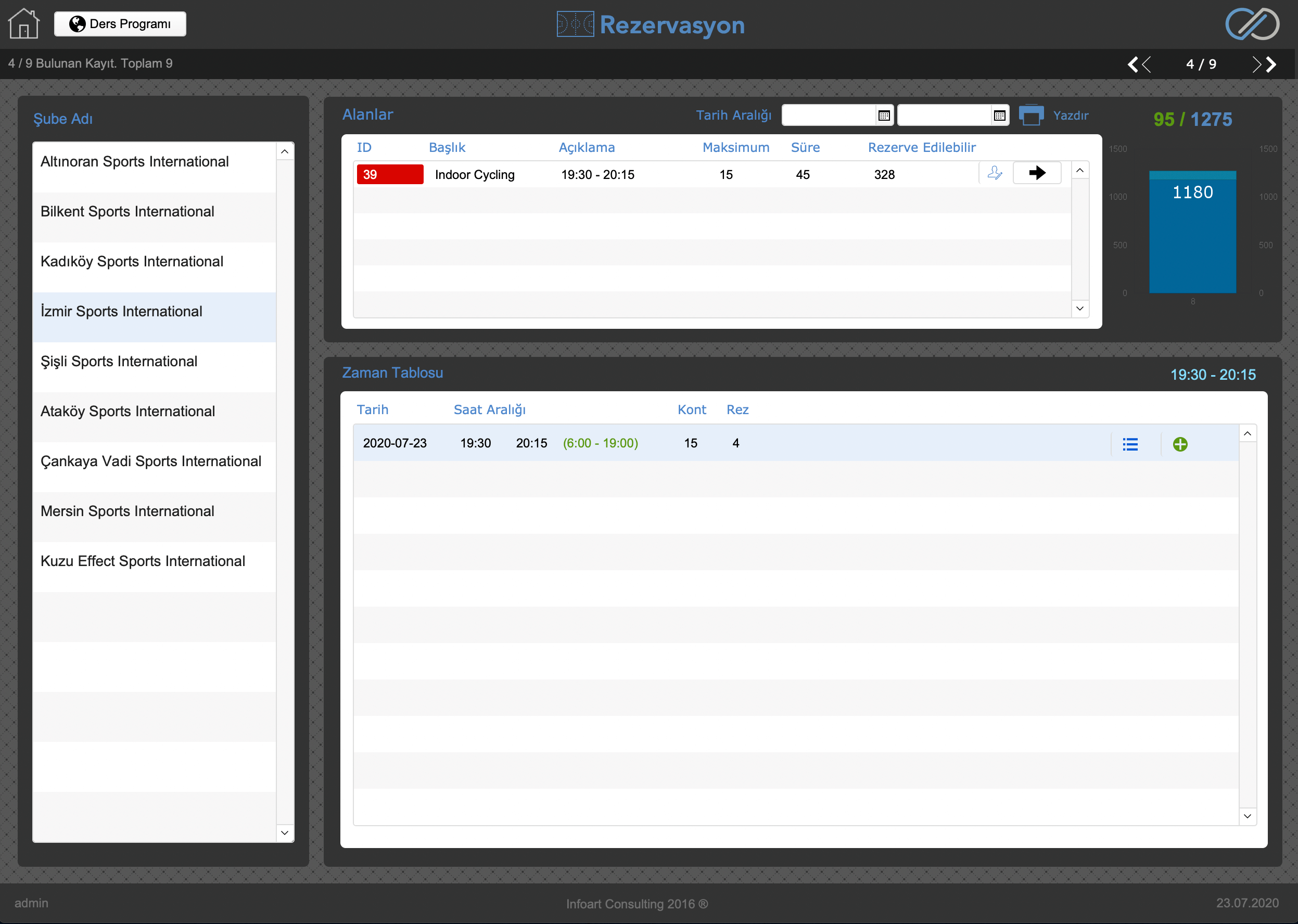
Task: Click the end date field of Tarih Aralığı
Action: (944, 115)
